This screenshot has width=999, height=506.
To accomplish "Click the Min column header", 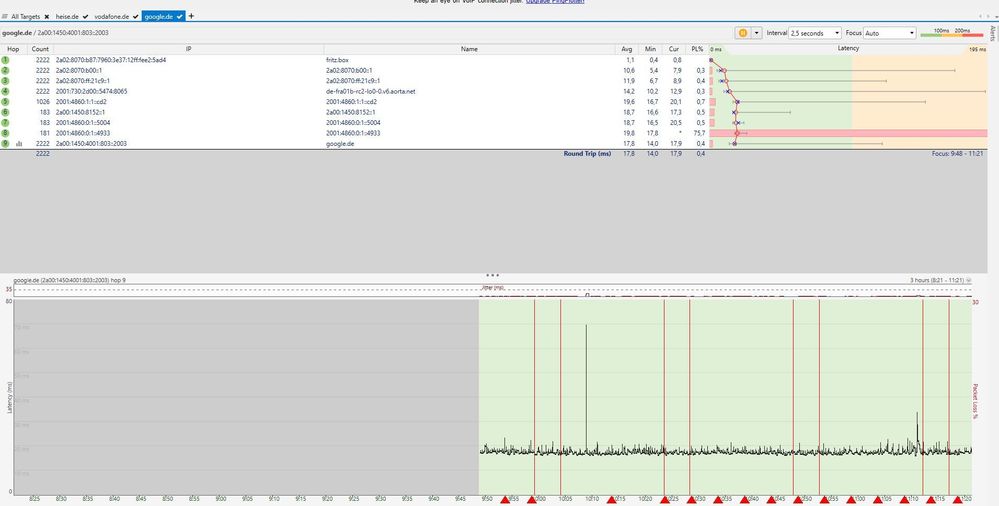I will pos(650,49).
